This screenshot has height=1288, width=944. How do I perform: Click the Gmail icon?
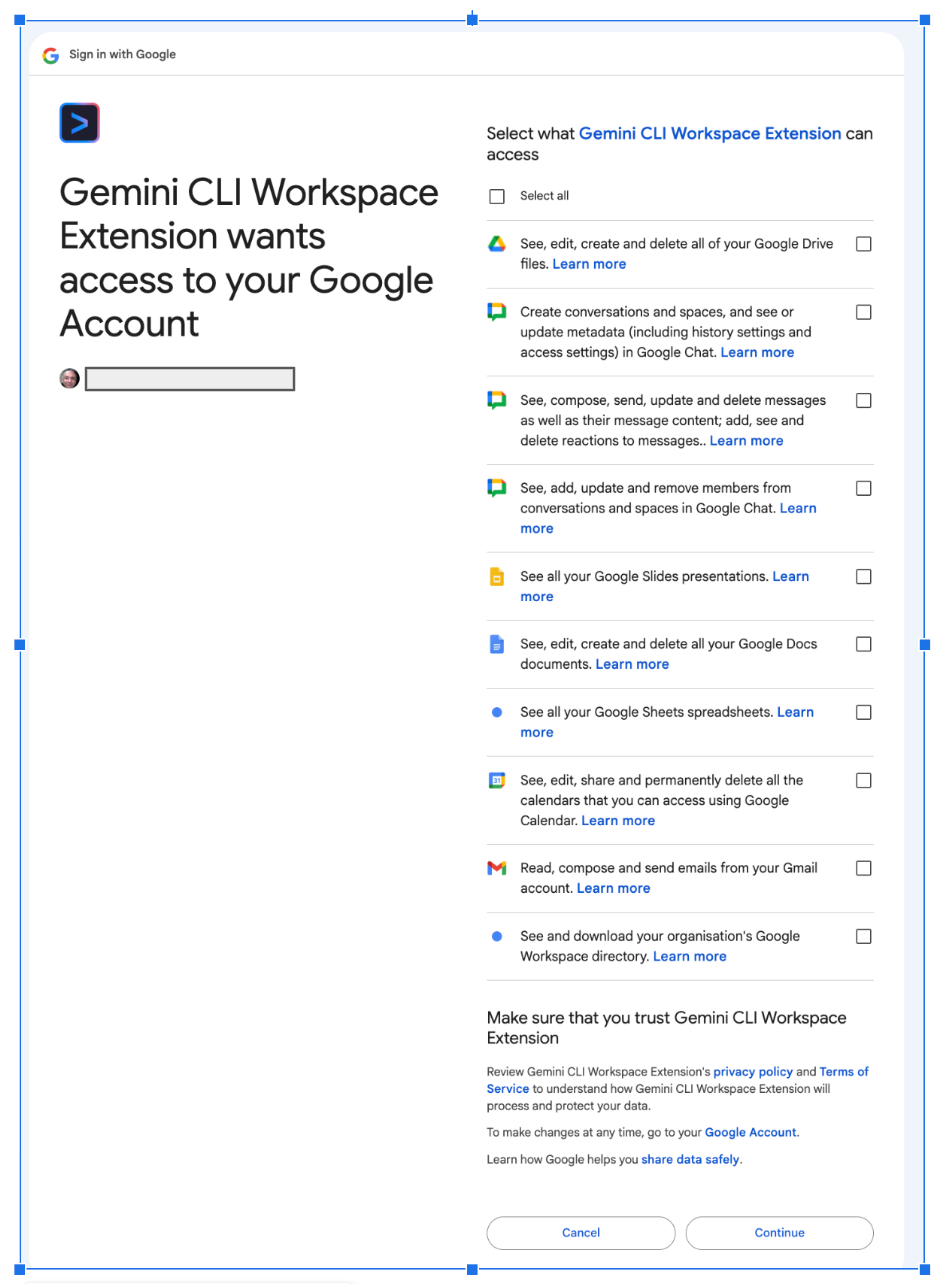(497, 868)
